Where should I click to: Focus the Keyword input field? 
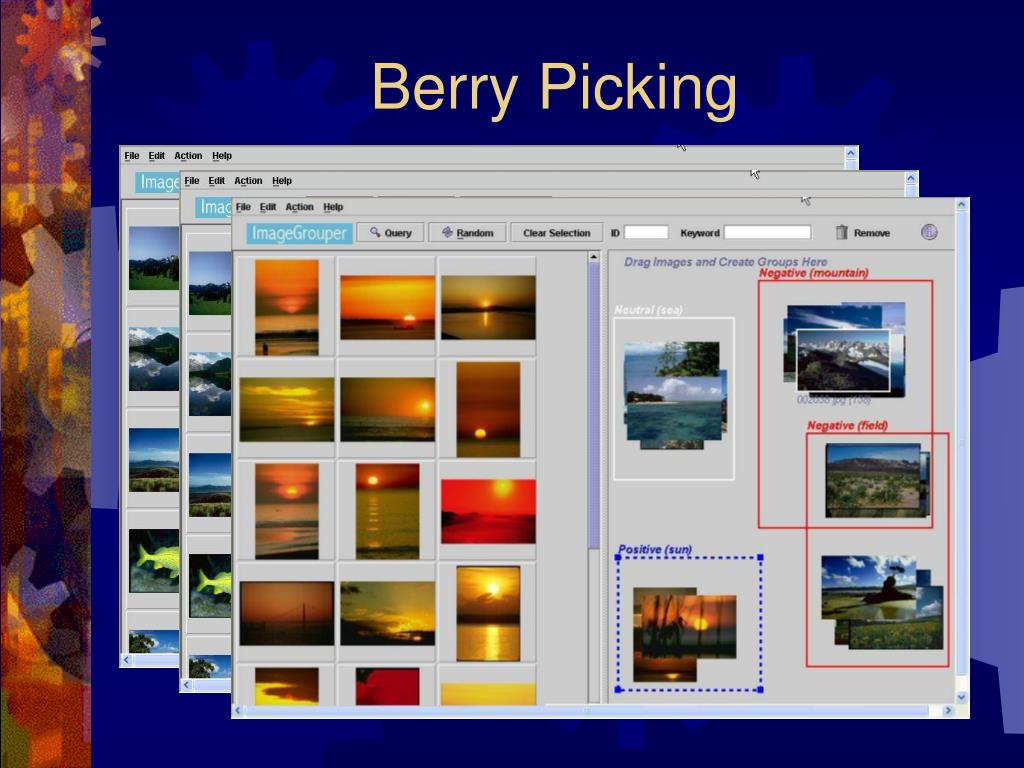[x=767, y=232]
